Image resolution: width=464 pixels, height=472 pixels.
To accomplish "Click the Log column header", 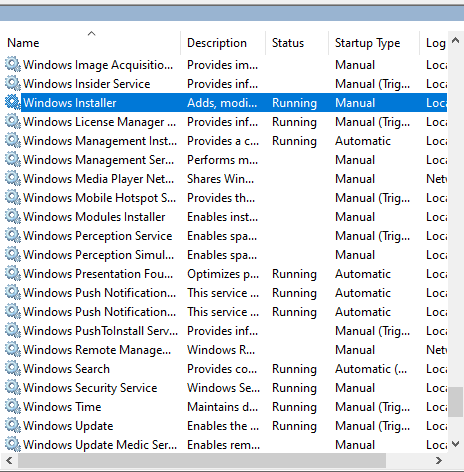I will [x=433, y=43].
